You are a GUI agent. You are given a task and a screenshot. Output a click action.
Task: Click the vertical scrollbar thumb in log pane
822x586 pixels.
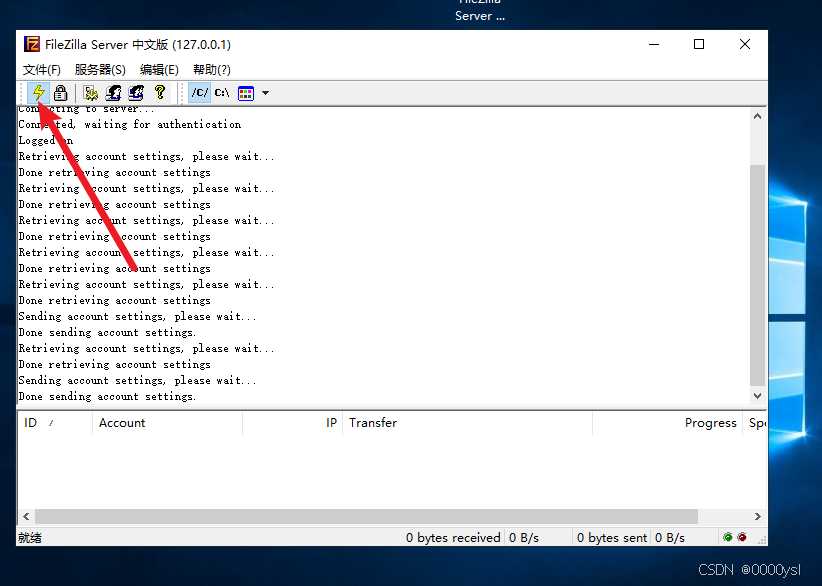(757, 275)
